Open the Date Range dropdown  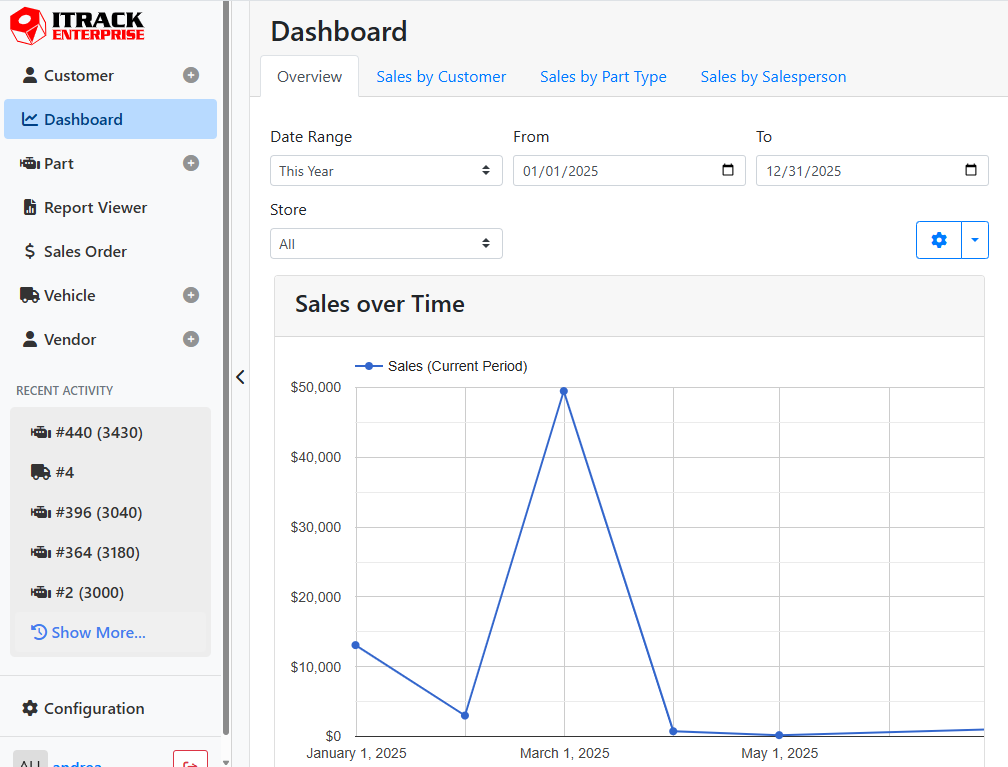(386, 170)
